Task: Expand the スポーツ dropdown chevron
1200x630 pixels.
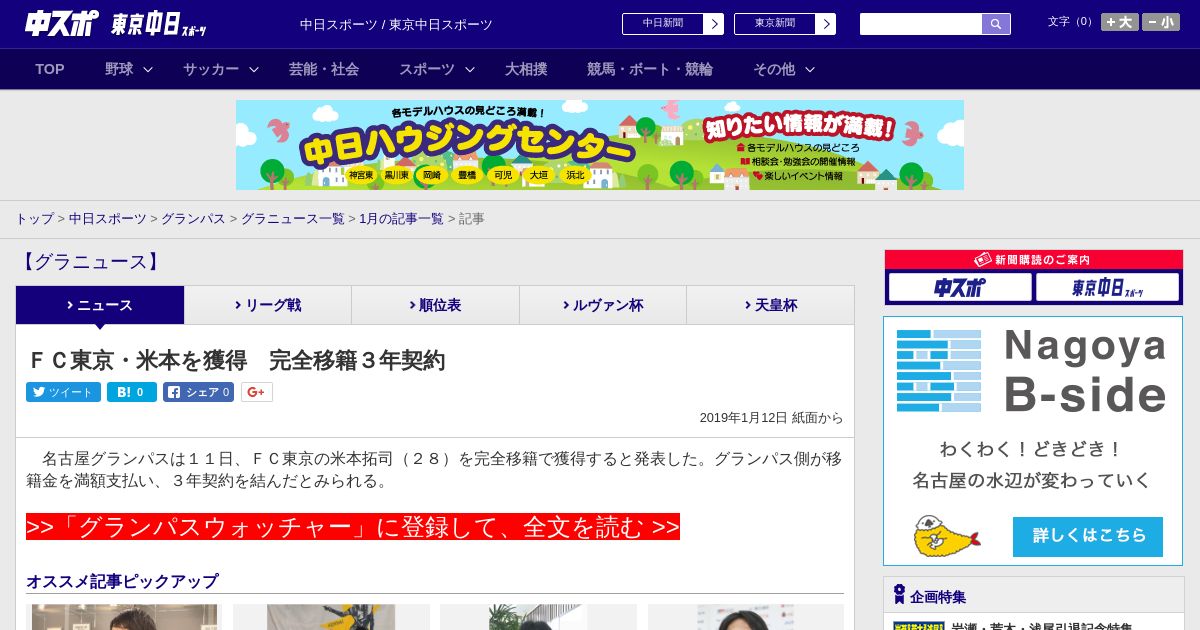Action: point(470,69)
